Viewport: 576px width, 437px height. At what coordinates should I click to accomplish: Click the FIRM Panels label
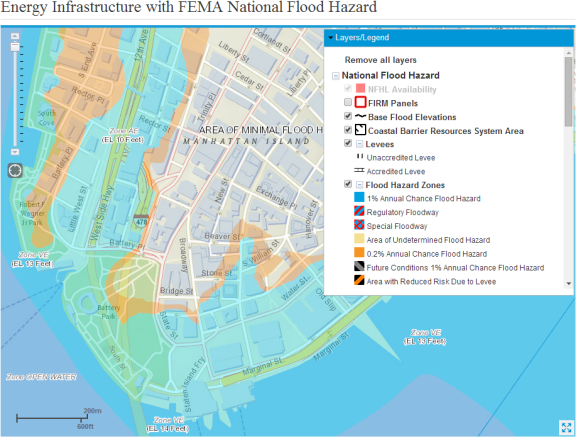point(393,104)
